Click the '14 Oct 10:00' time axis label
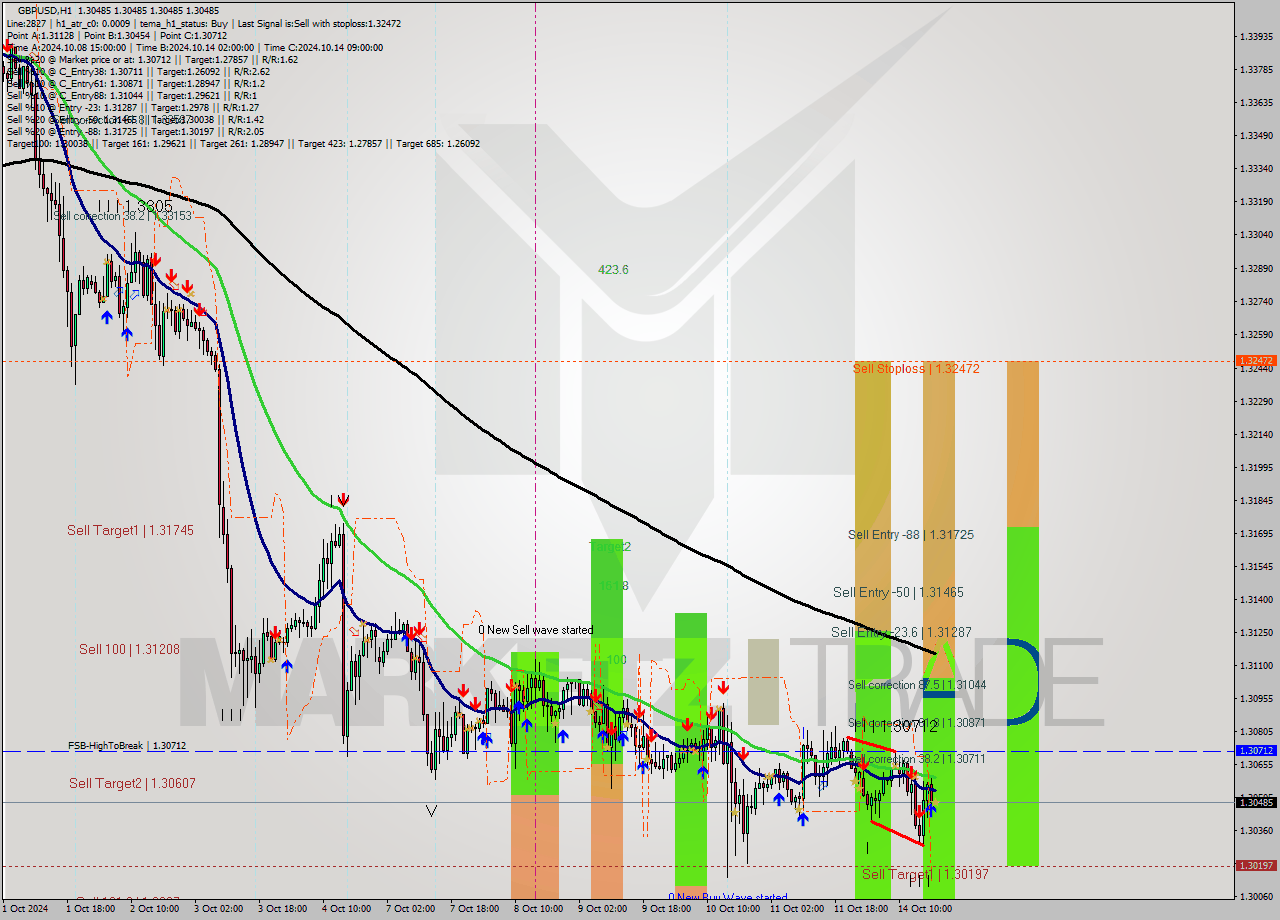This screenshot has width=1280, height=920. (924, 909)
